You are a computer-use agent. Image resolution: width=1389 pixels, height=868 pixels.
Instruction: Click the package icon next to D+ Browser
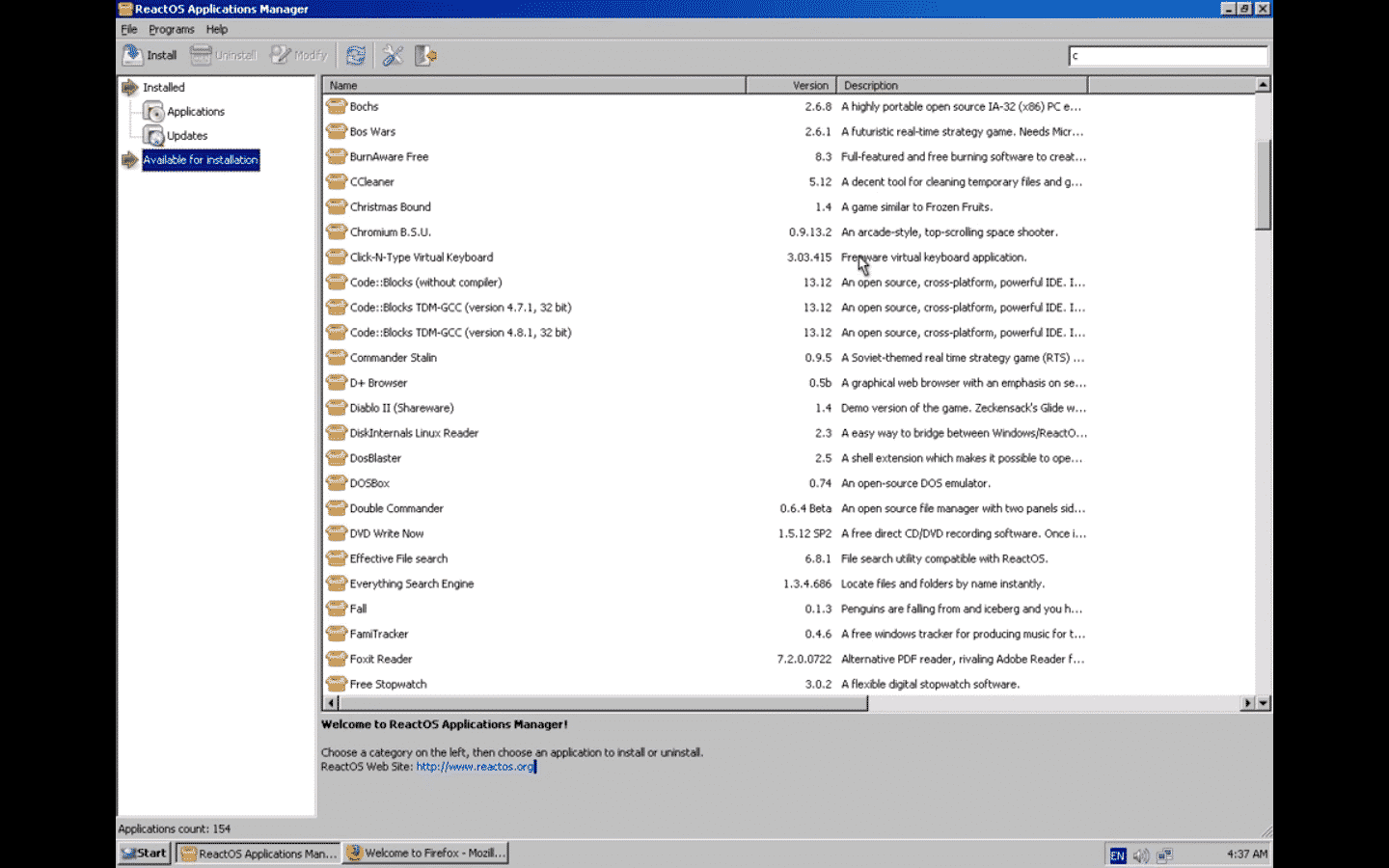(x=336, y=382)
